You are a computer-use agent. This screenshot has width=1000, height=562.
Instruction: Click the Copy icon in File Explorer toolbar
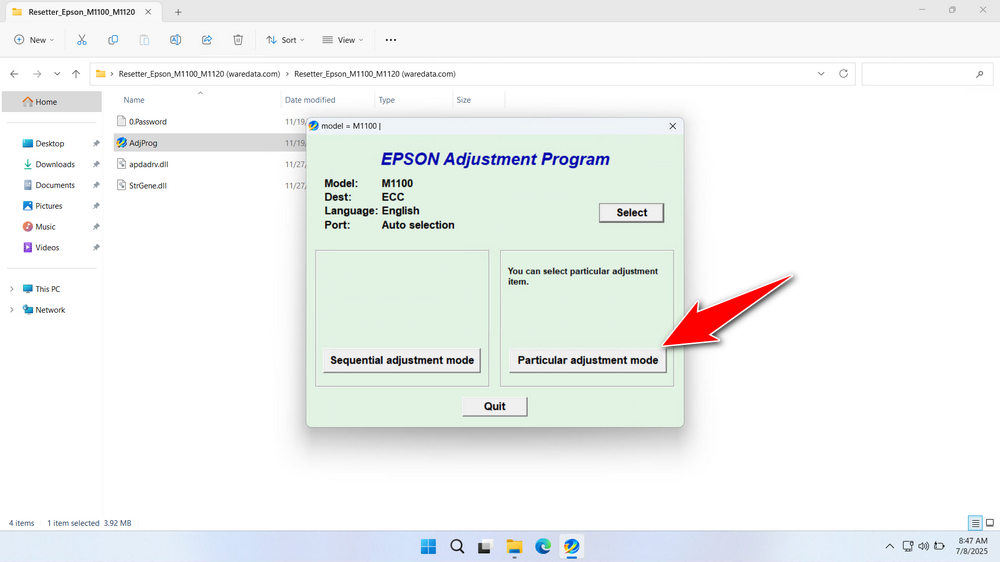point(113,40)
